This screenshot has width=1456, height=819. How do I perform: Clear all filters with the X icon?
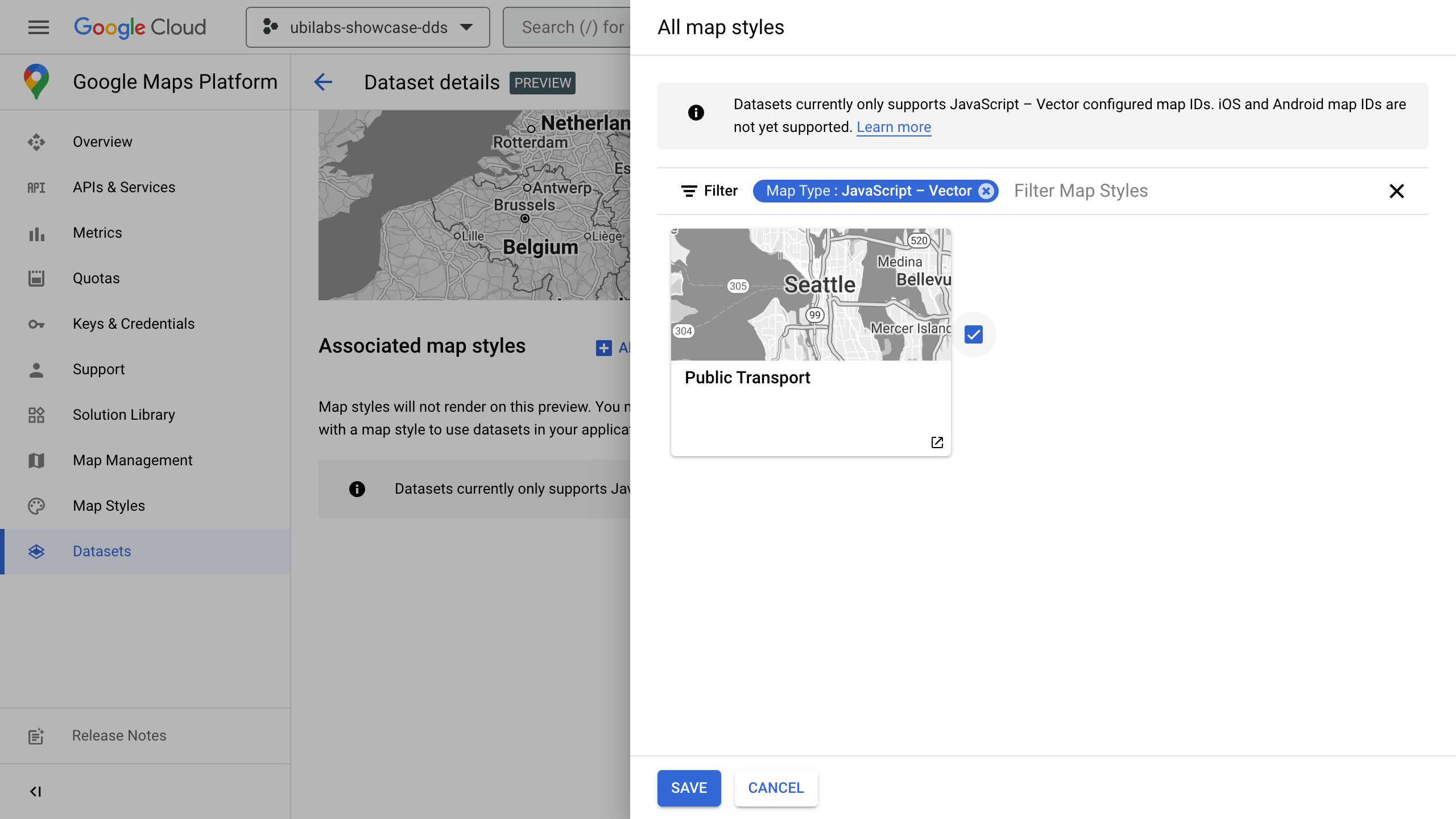tap(1396, 191)
